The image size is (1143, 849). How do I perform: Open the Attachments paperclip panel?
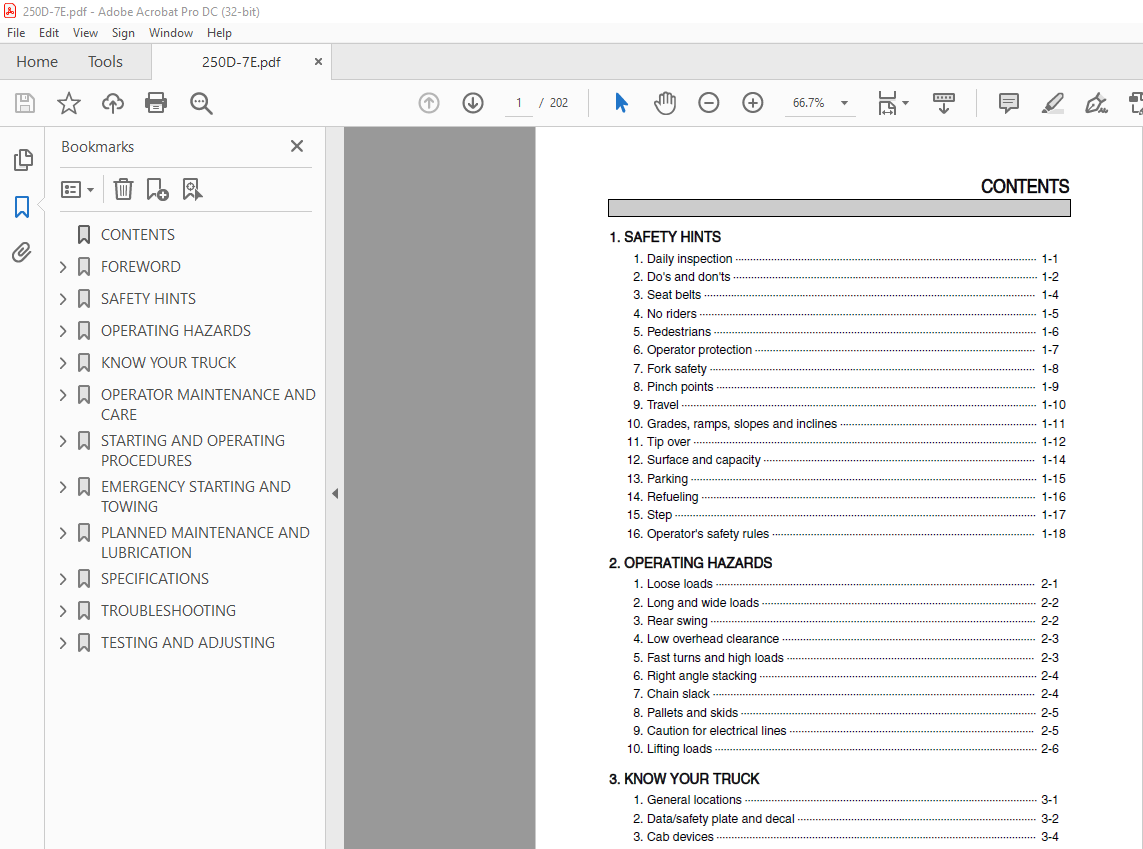pos(22,253)
